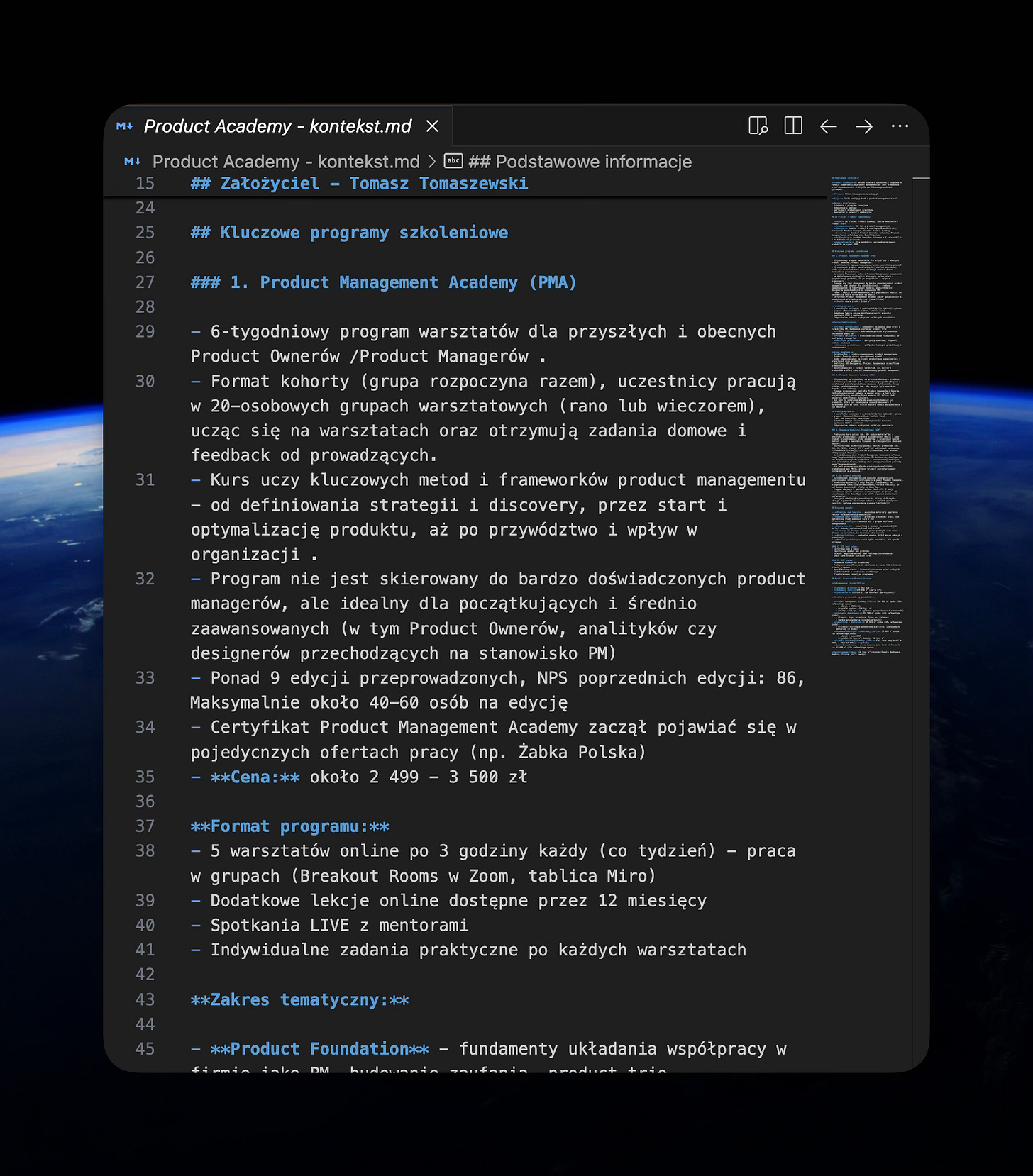
Task: Click the bold text '**Cena:**'
Action: pos(255,777)
